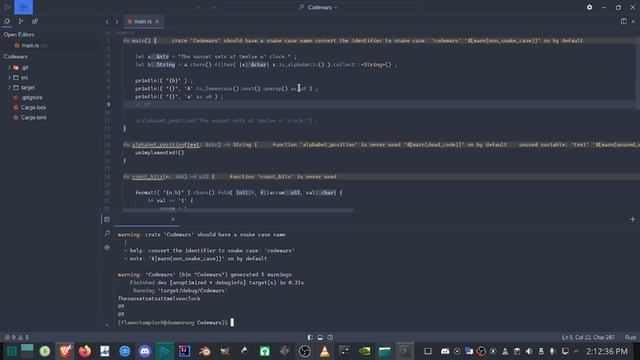640x360 pixels.
Task: Close the main.rs editor tab
Action: click(157, 22)
